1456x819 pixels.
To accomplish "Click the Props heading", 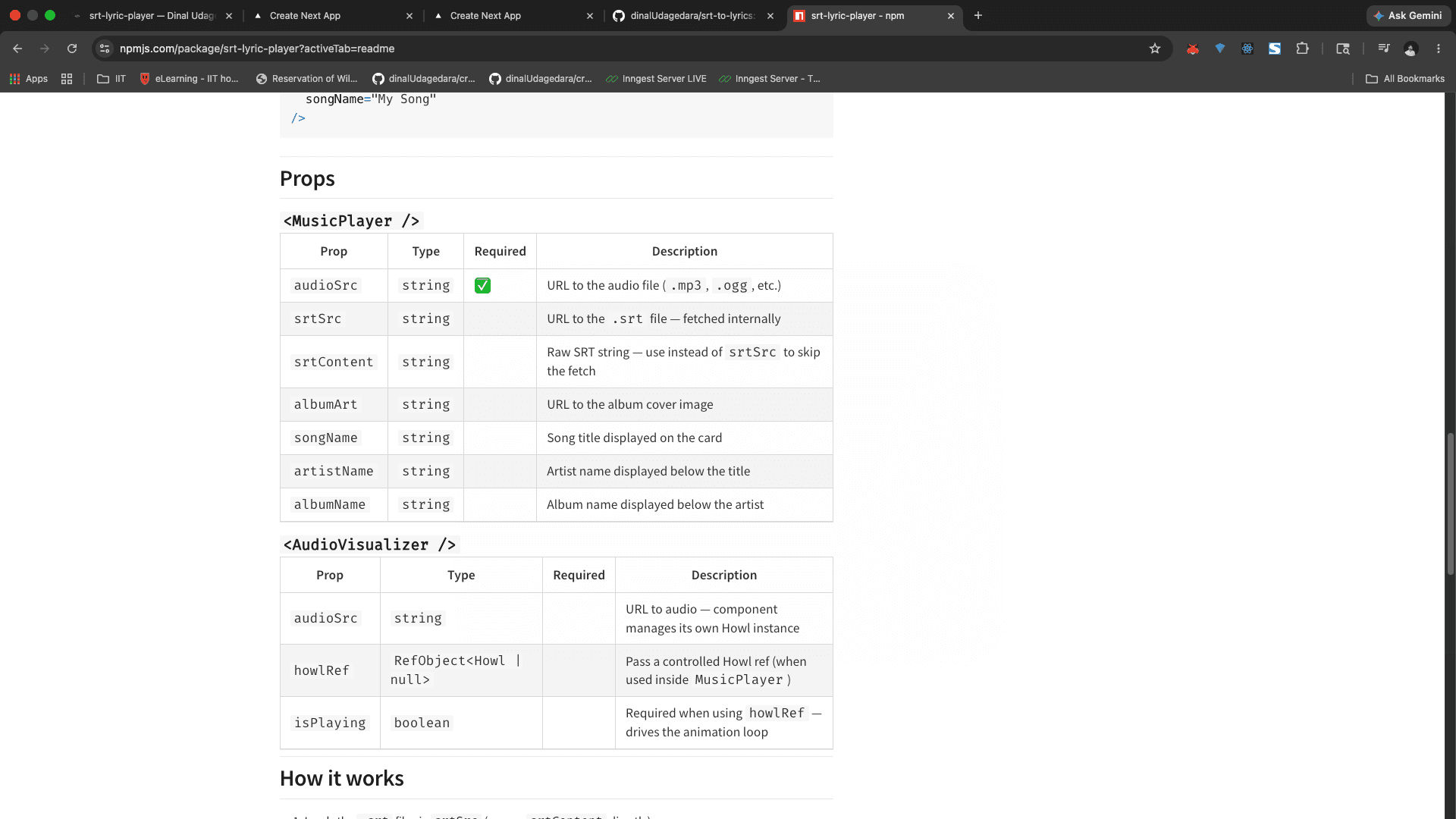I will [307, 179].
